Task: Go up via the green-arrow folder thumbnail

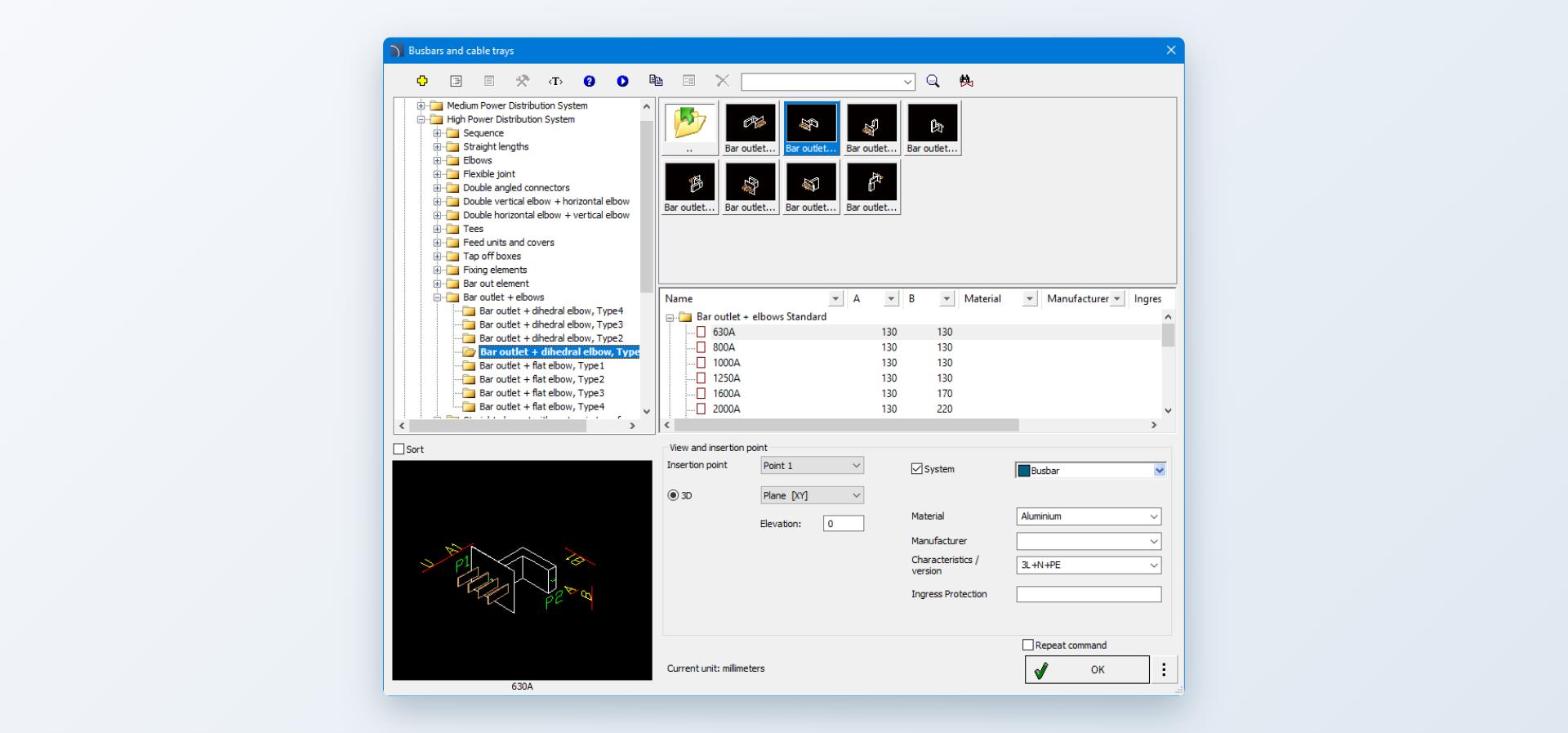Action: (x=690, y=128)
